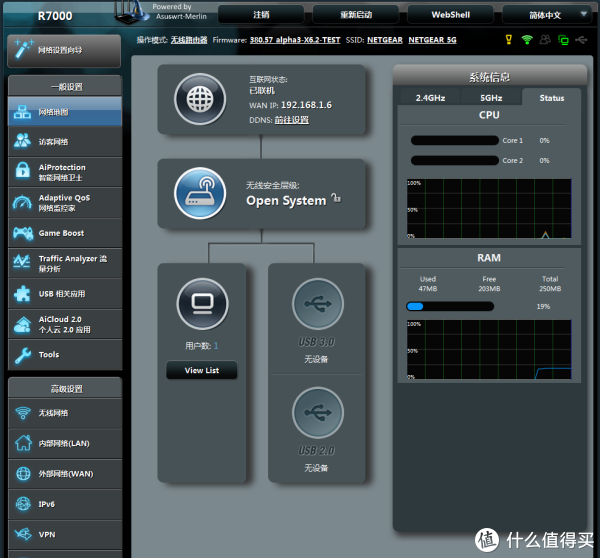
Task: Click the R7000 model name
Action: [55, 16]
